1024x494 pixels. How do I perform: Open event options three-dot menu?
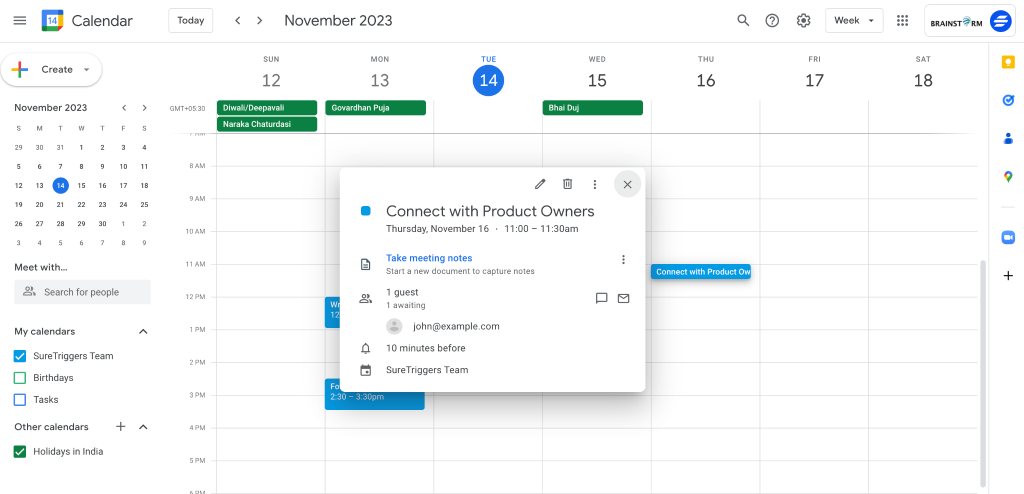[594, 184]
